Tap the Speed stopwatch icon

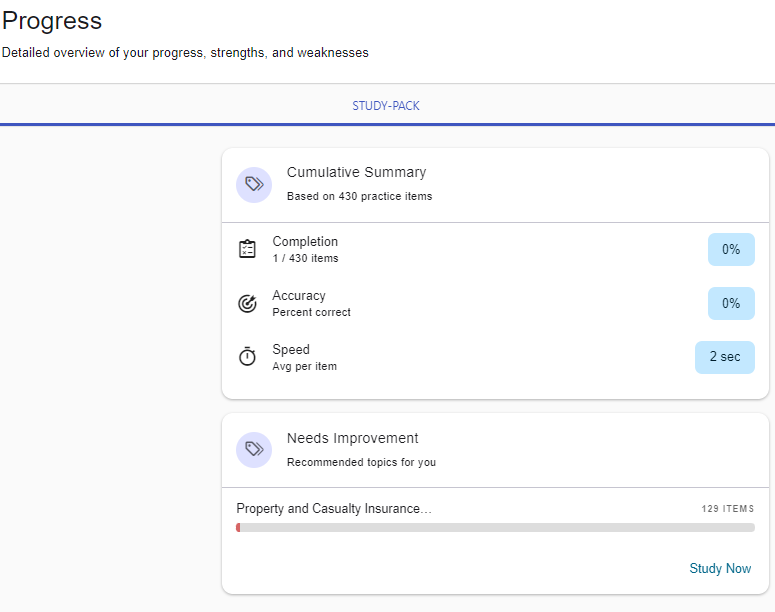pyautogui.click(x=247, y=357)
